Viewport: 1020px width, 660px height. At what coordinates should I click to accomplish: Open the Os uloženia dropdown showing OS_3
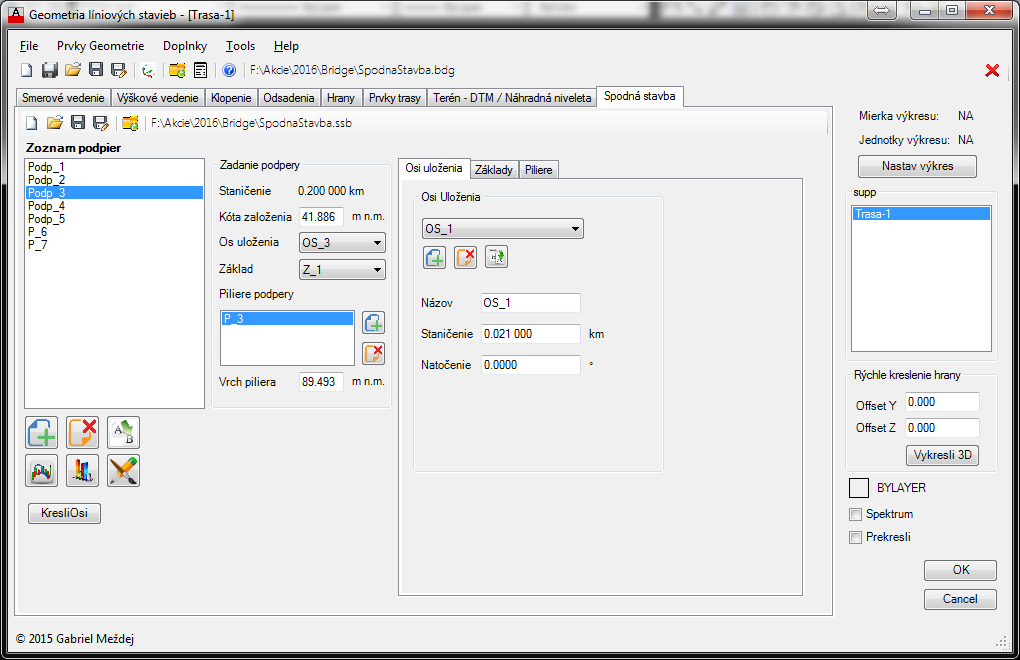point(342,242)
